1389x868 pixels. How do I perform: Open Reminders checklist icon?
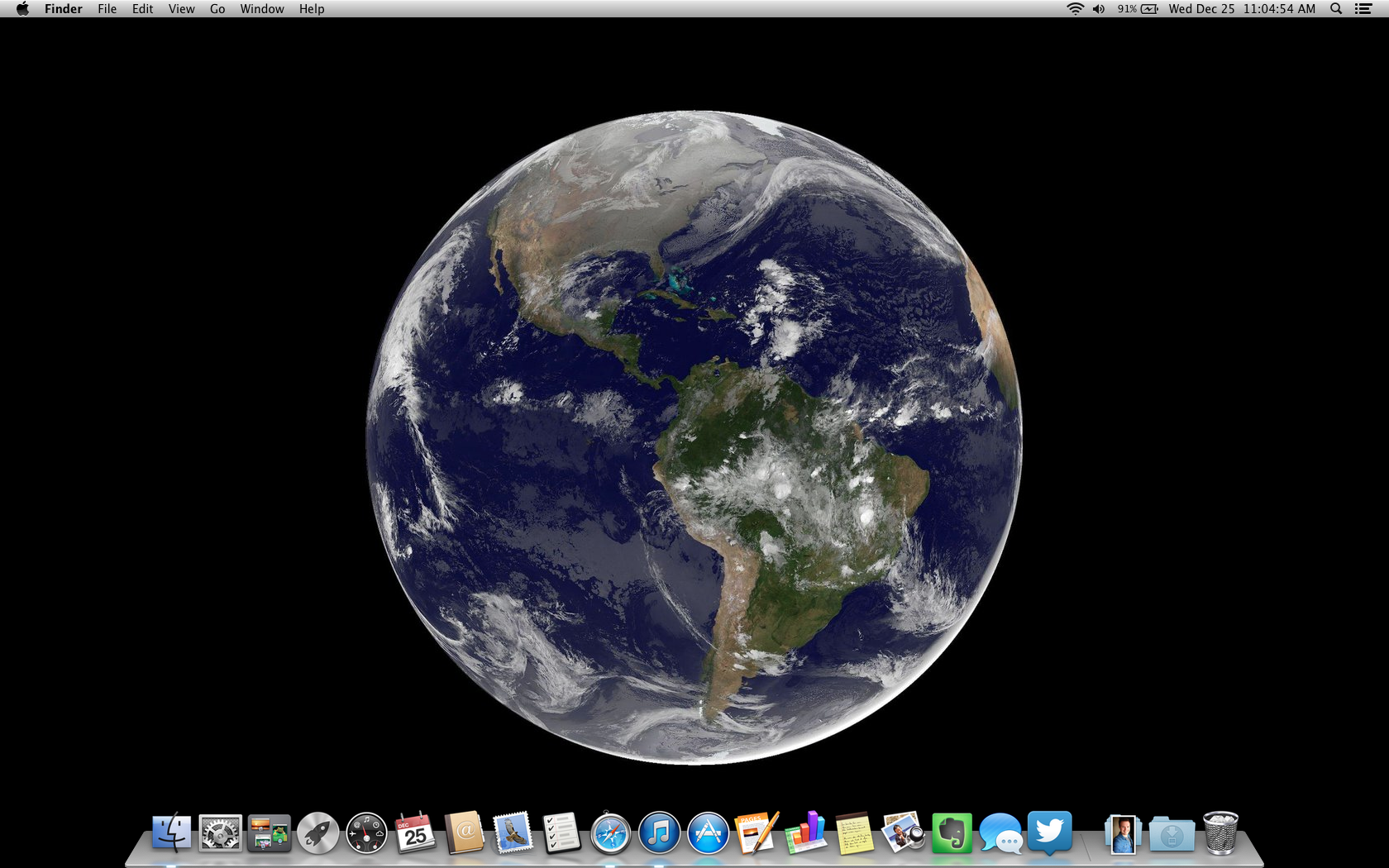pyautogui.click(x=561, y=832)
